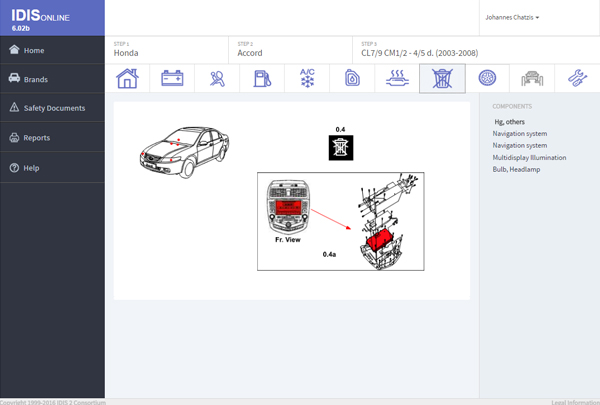Open the A/C air conditioning icon
The image size is (600, 405).
click(307, 78)
